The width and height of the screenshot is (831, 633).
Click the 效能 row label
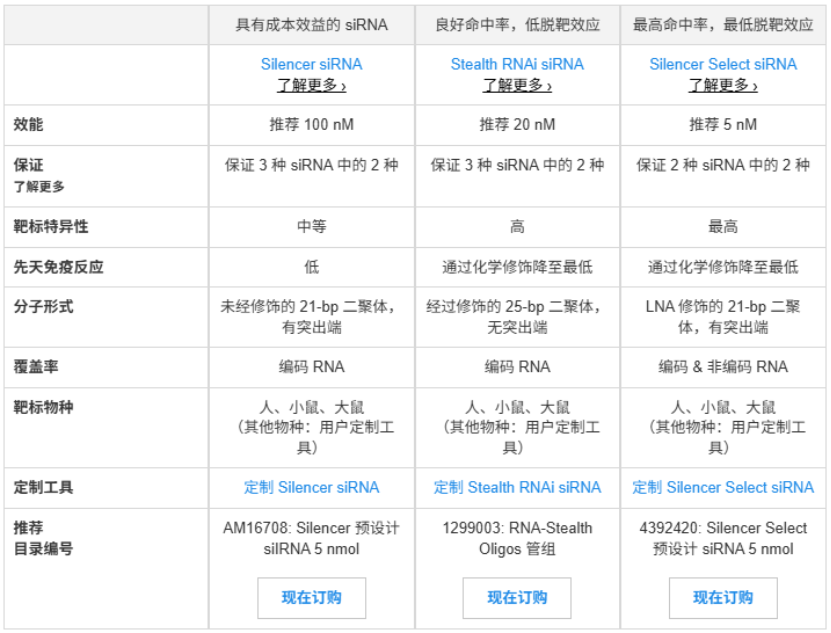tap(30, 125)
